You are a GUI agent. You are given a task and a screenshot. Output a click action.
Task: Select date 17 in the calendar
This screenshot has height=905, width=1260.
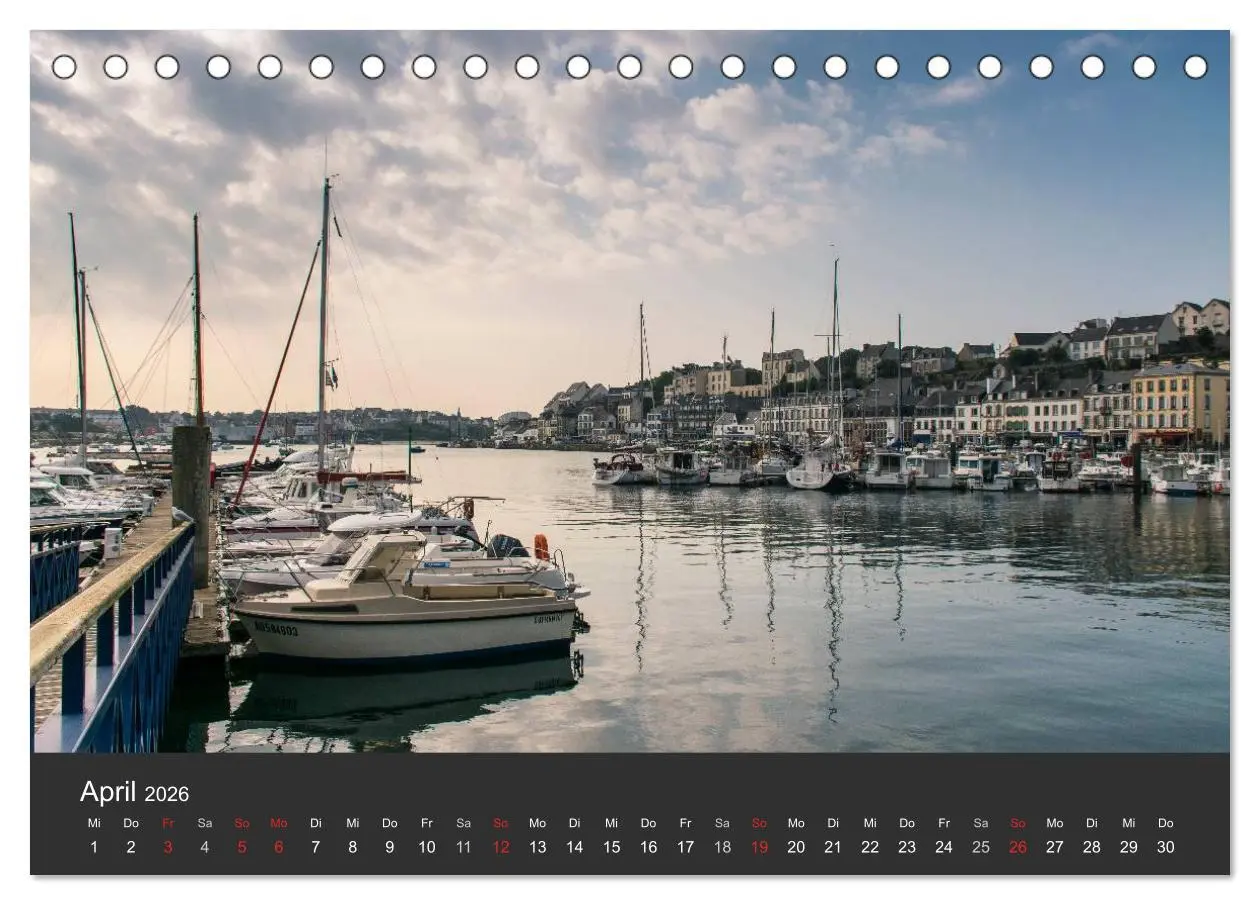coord(686,847)
